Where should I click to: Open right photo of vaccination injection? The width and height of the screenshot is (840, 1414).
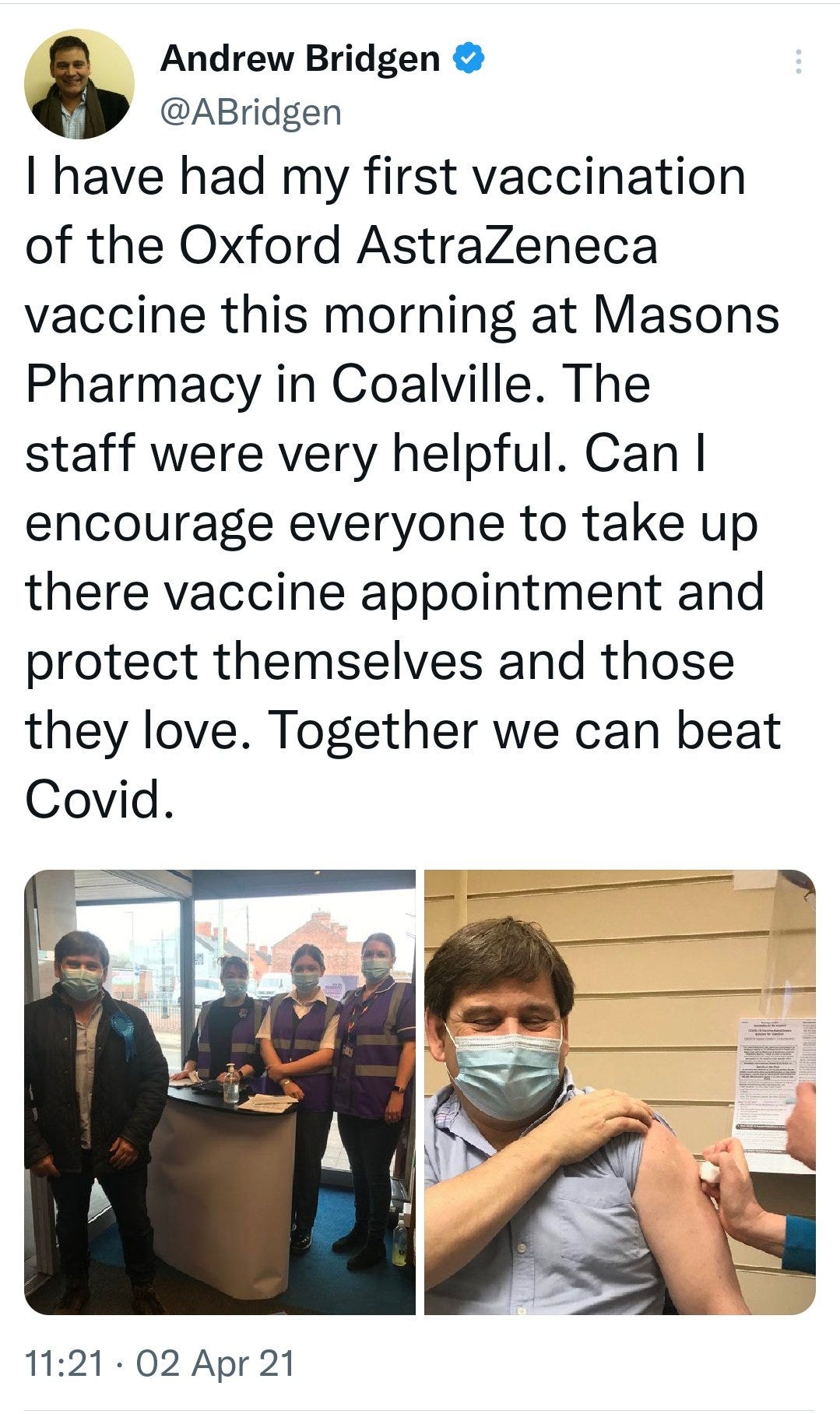(620, 1092)
